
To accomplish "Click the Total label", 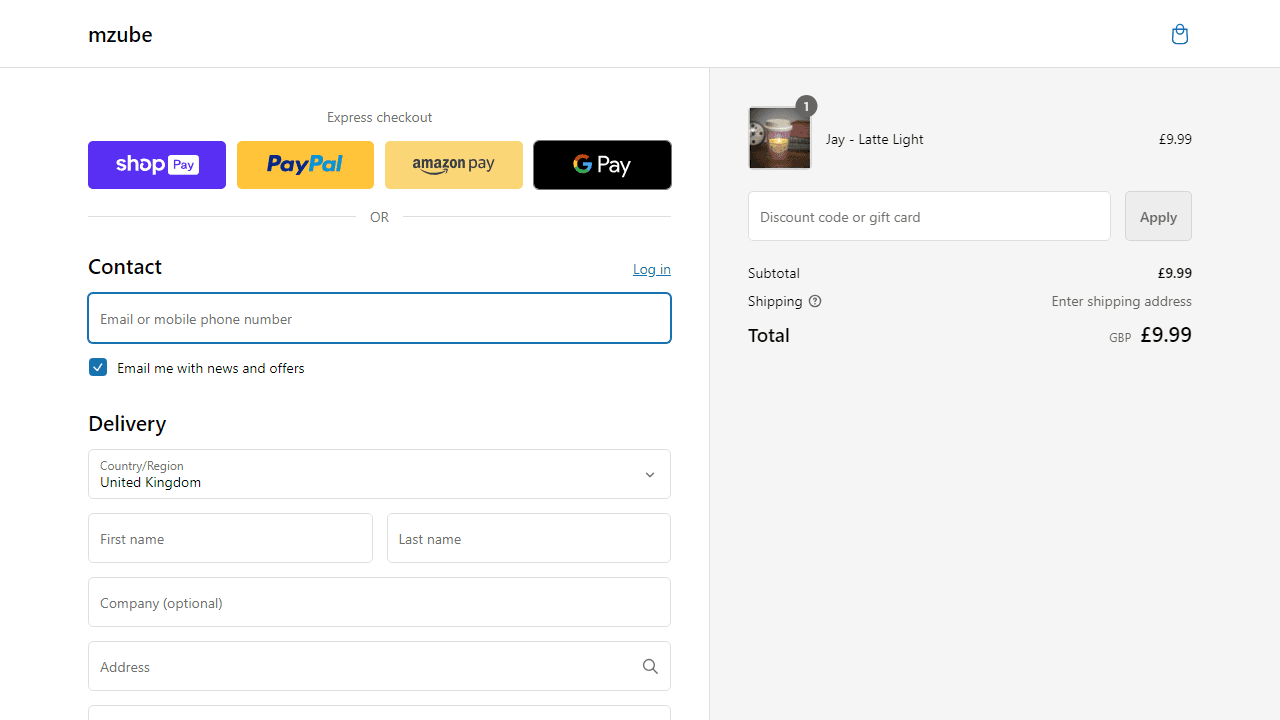I will [x=769, y=335].
